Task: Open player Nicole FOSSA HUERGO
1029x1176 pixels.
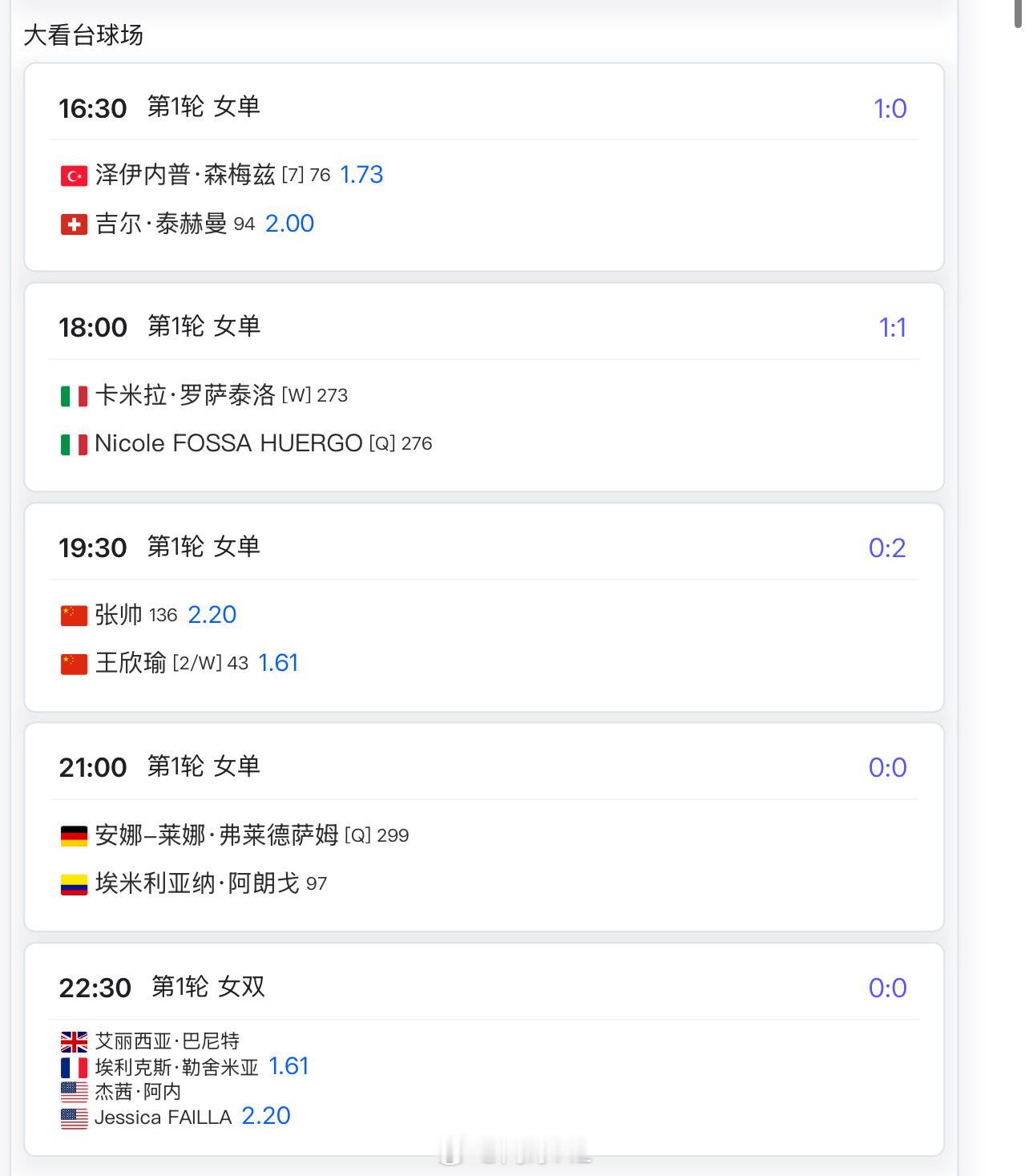Action: point(228,443)
